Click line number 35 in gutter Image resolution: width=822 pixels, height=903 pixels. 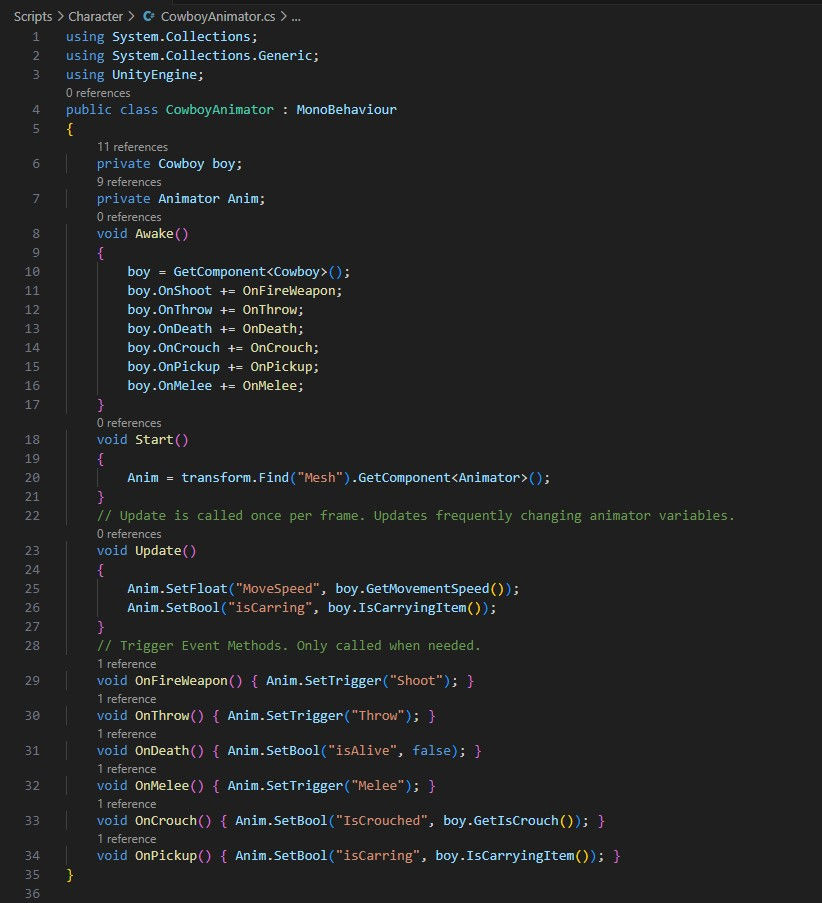point(32,875)
